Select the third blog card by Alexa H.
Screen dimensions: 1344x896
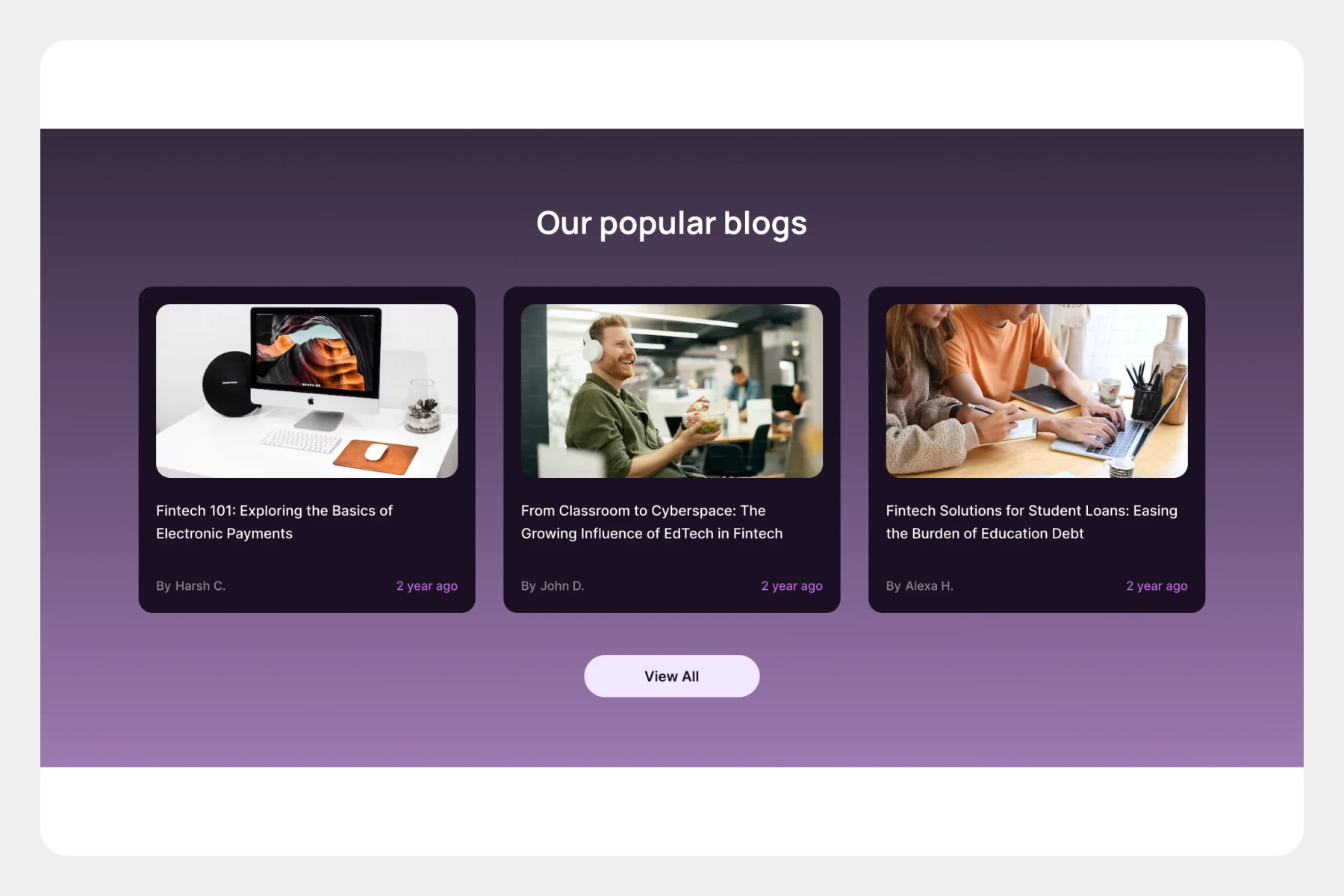pyautogui.click(x=1036, y=449)
